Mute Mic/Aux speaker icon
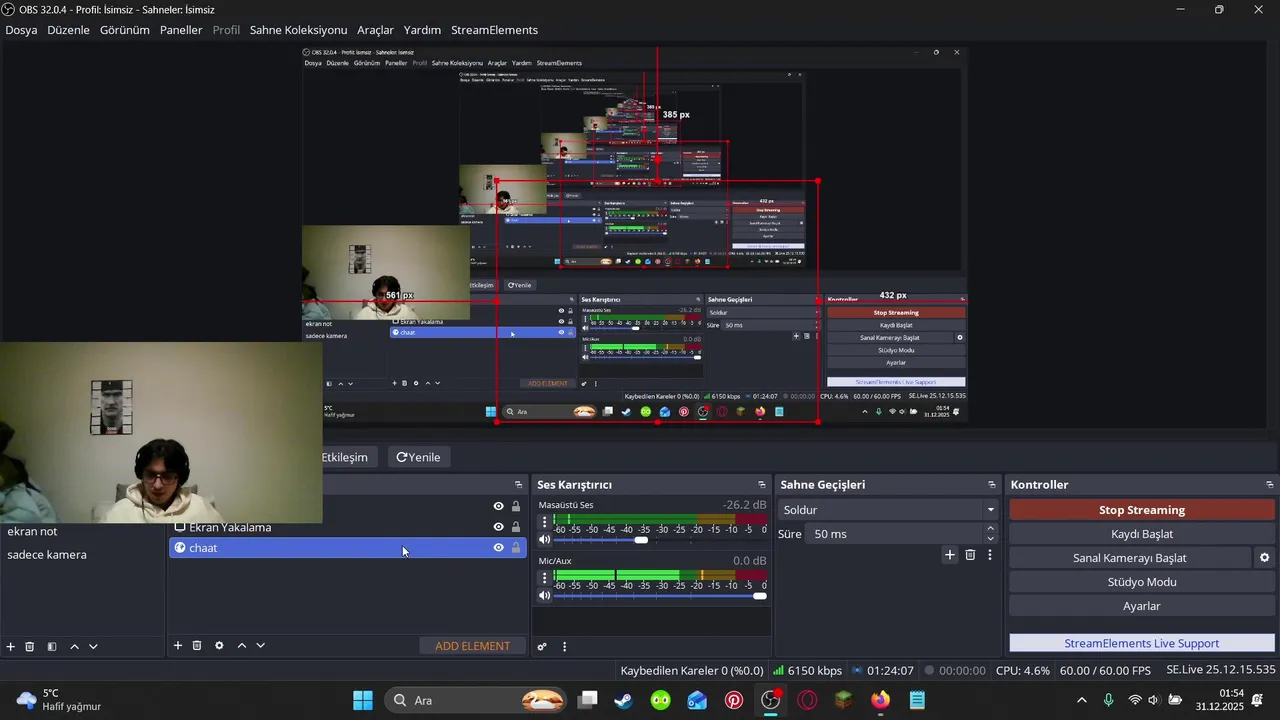 545,596
